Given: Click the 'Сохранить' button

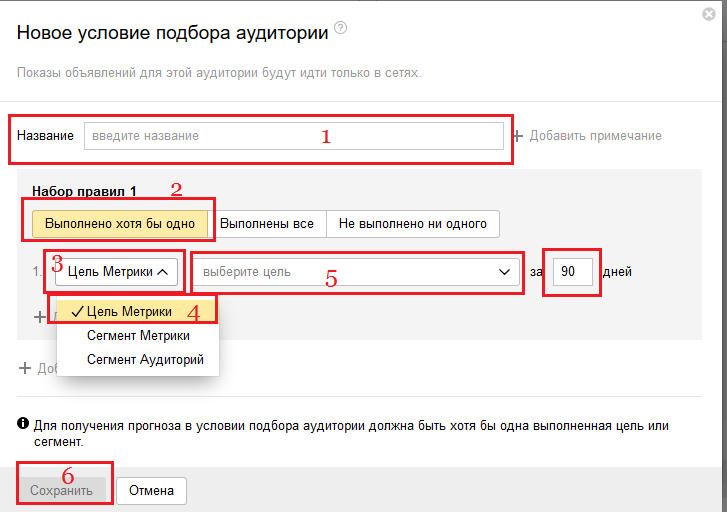Looking at the screenshot, I should [x=62, y=491].
